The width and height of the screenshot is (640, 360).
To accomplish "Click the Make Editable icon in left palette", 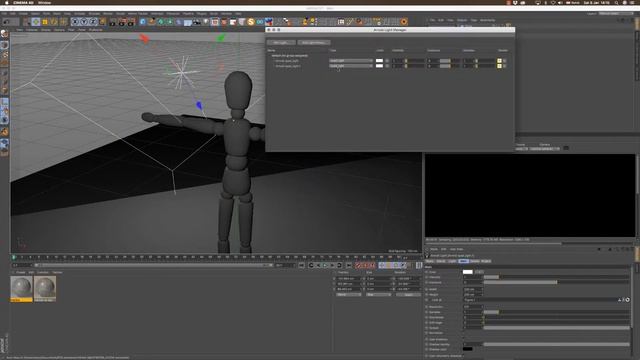I will click(4, 34).
